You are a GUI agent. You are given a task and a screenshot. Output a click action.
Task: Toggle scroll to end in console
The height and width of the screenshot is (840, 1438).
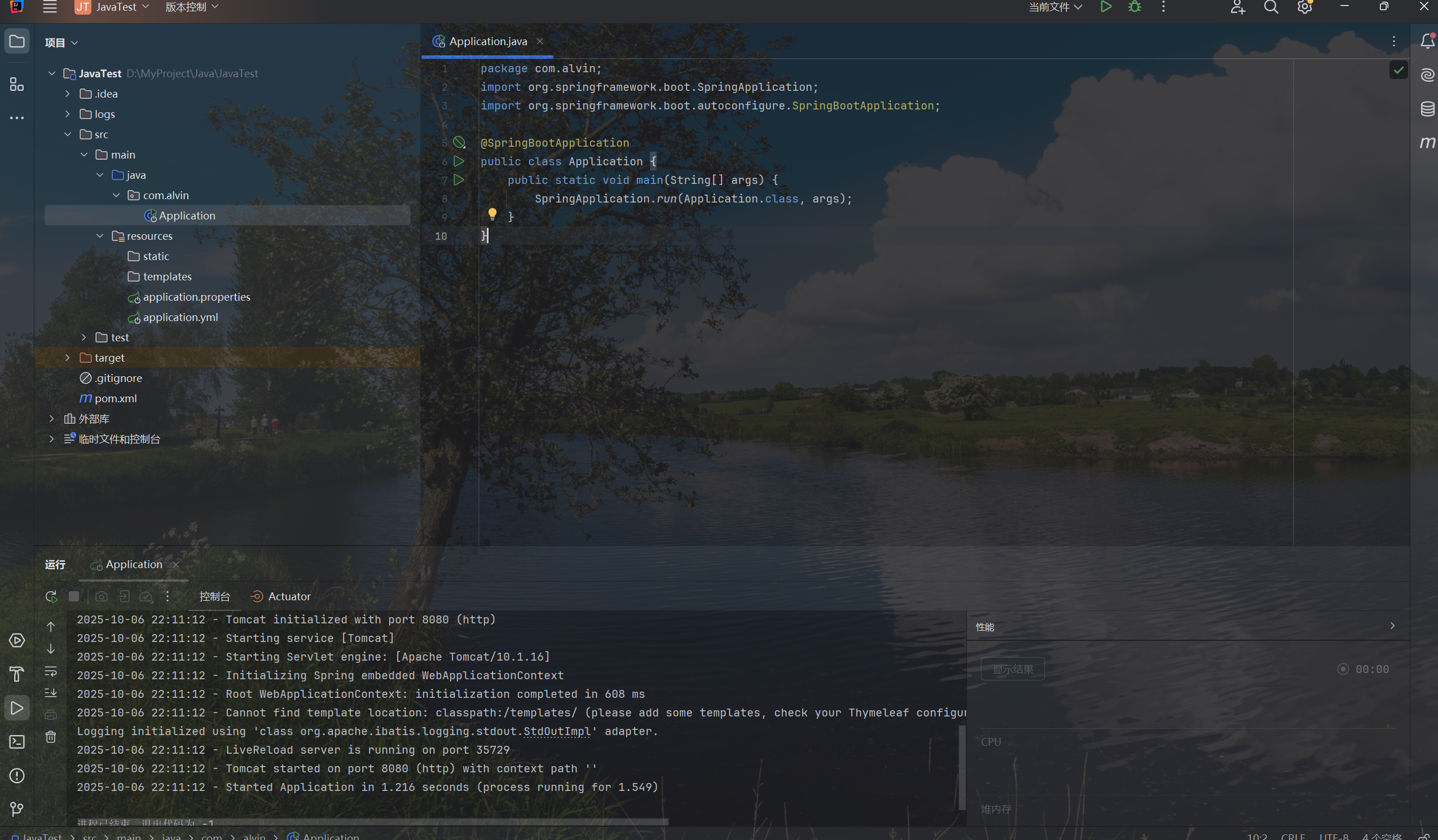[51, 693]
